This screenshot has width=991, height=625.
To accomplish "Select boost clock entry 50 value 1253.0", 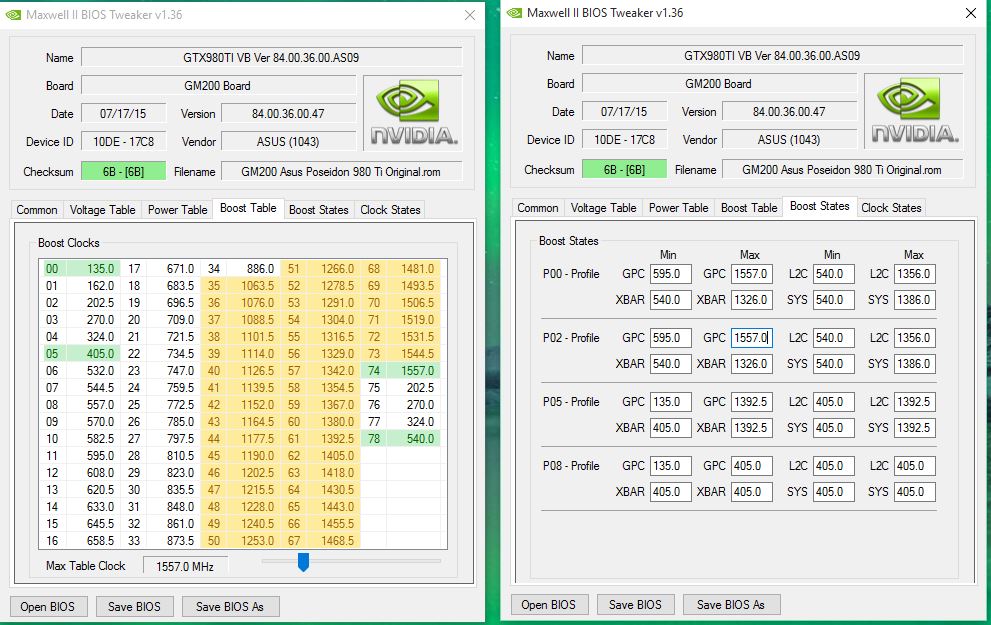I will [x=253, y=541].
